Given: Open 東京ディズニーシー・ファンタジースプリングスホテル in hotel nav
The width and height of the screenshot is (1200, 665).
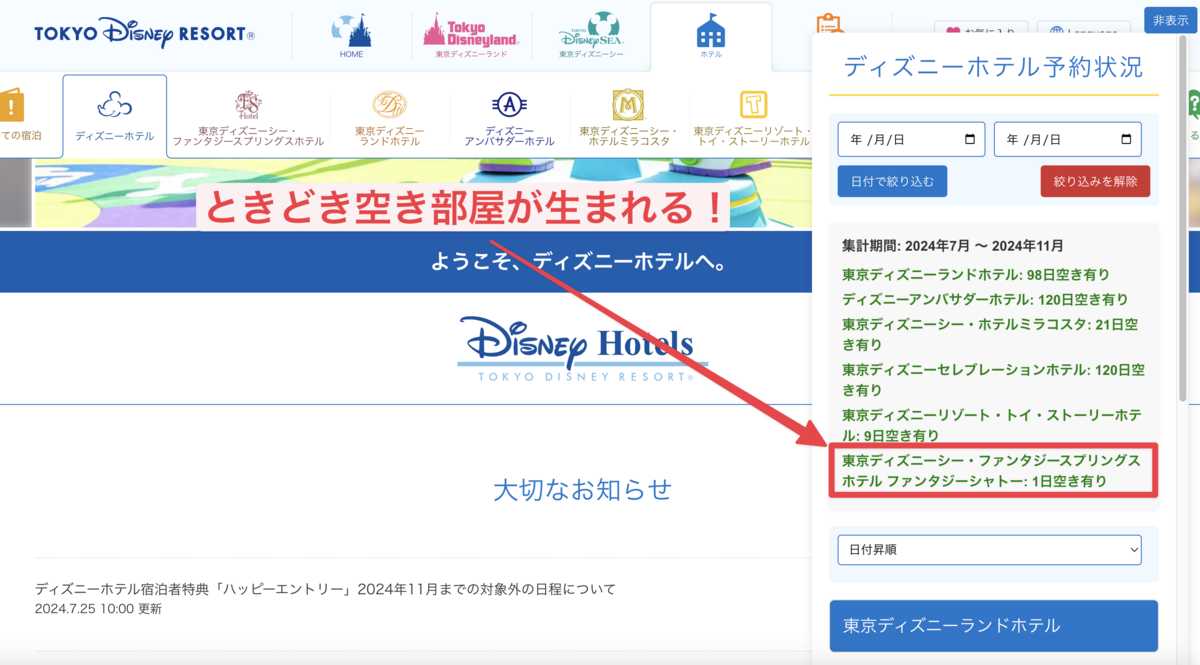Looking at the screenshot, I should (x=248, y=118).
